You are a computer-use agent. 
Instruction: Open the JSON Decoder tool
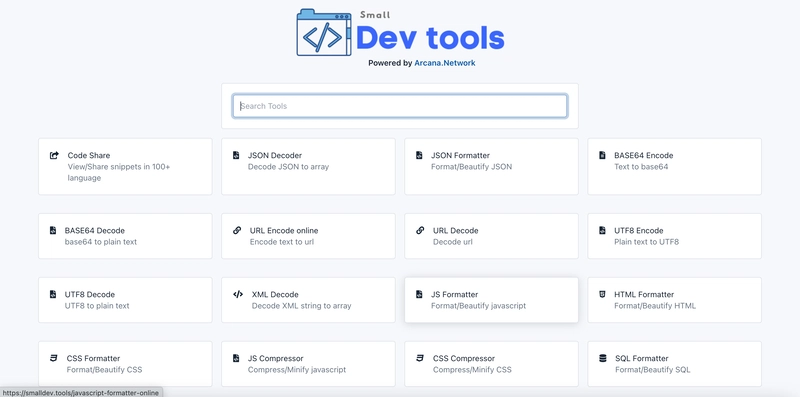click(x=308, y=166)
